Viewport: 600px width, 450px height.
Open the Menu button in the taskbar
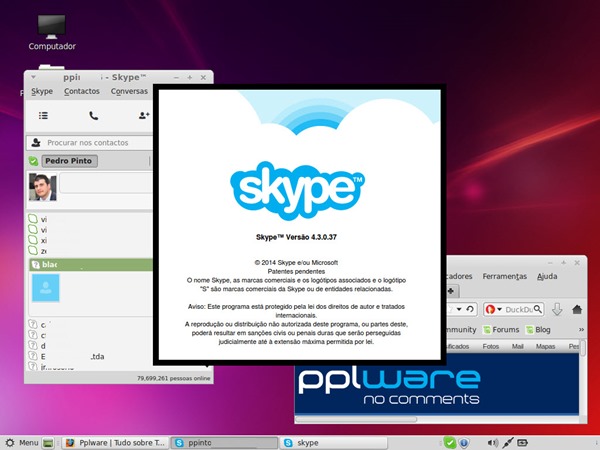[x=22, y=443]
